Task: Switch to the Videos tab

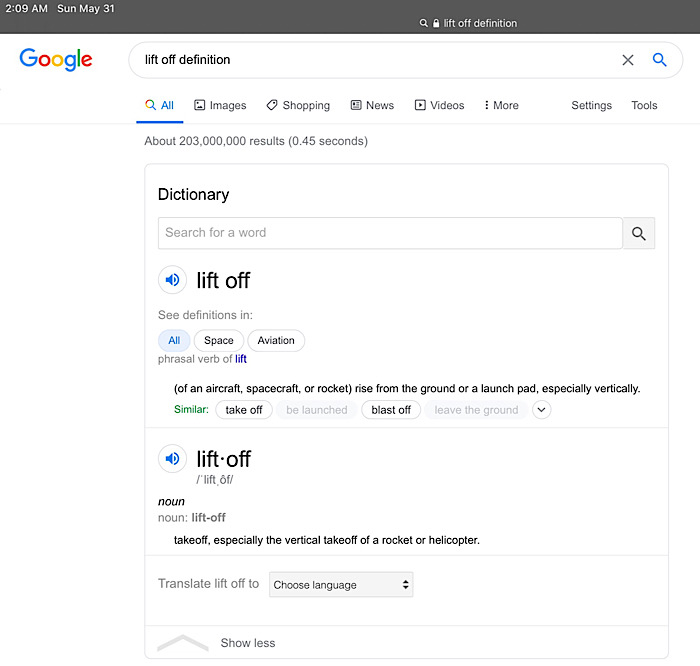Action: pyautogui.click(x=439, y=105)
